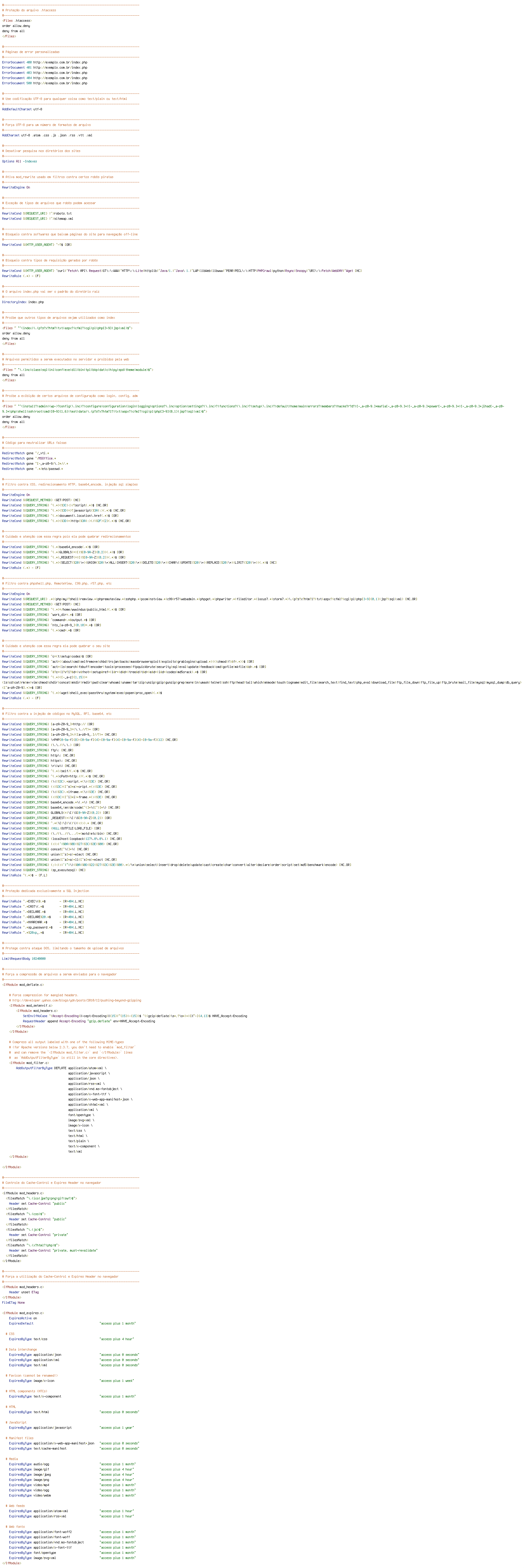Click the 'ExpiresByType text/css' line
524x1568 pixels.
point(71,1338)
